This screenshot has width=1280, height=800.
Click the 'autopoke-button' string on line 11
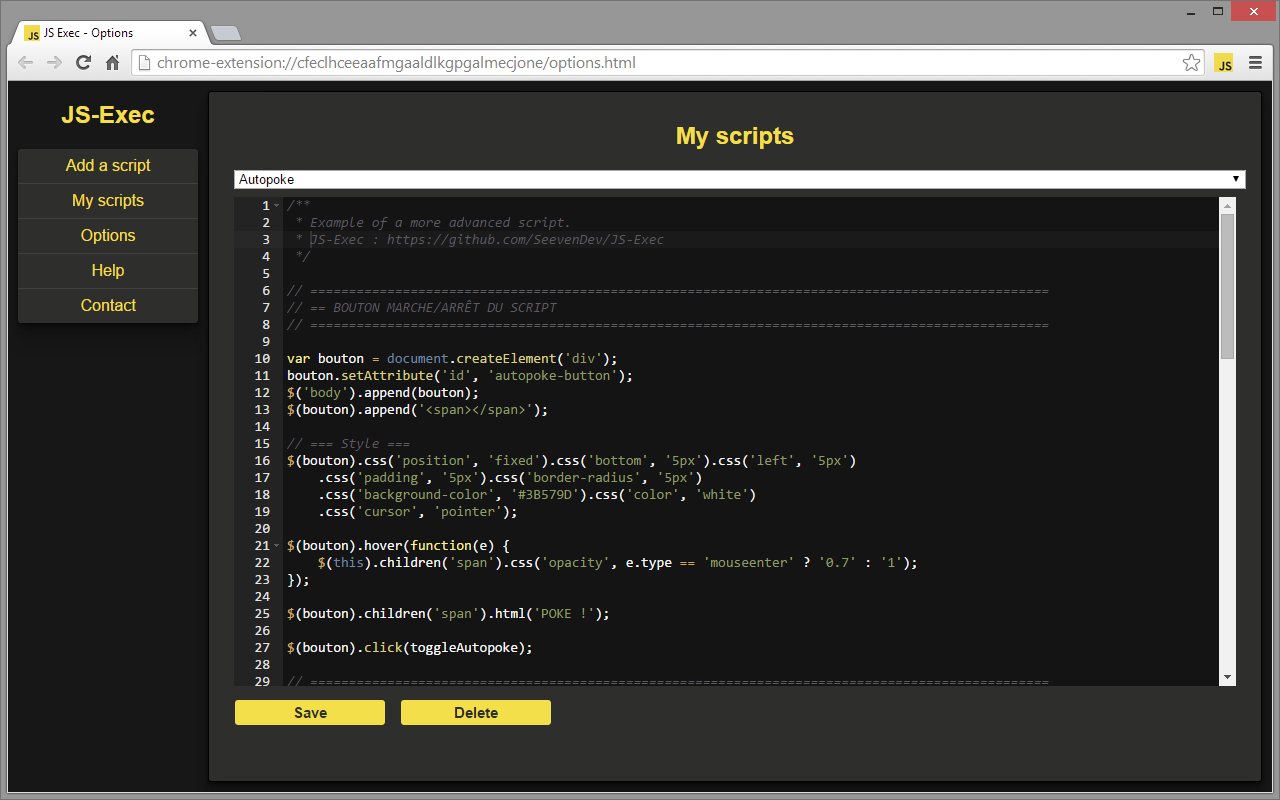tap(552, 376)
